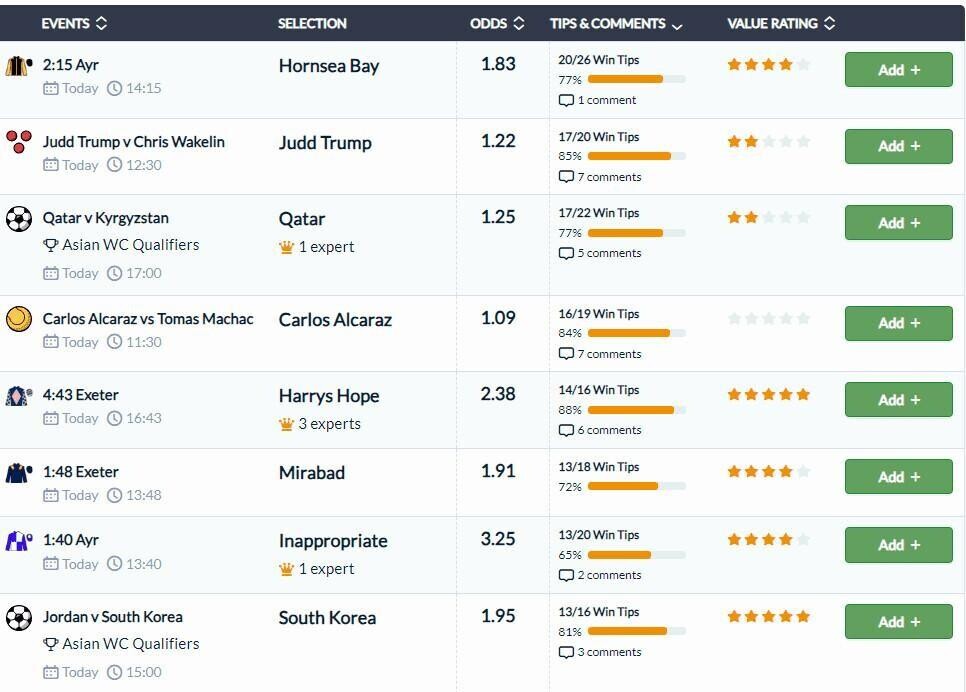Add Carlos Alcaraz selection
The width and height of the screenshot is (966, 692).
click(898, 323)
